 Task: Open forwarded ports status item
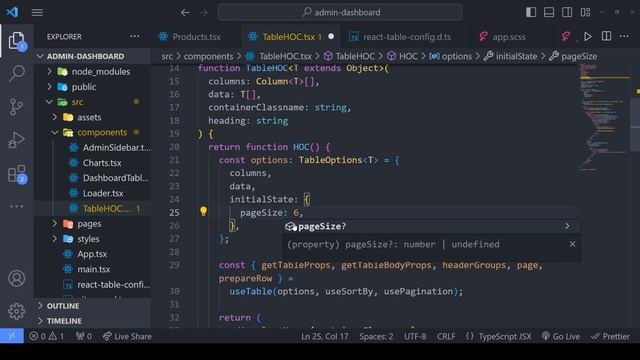tap(84, 336)
